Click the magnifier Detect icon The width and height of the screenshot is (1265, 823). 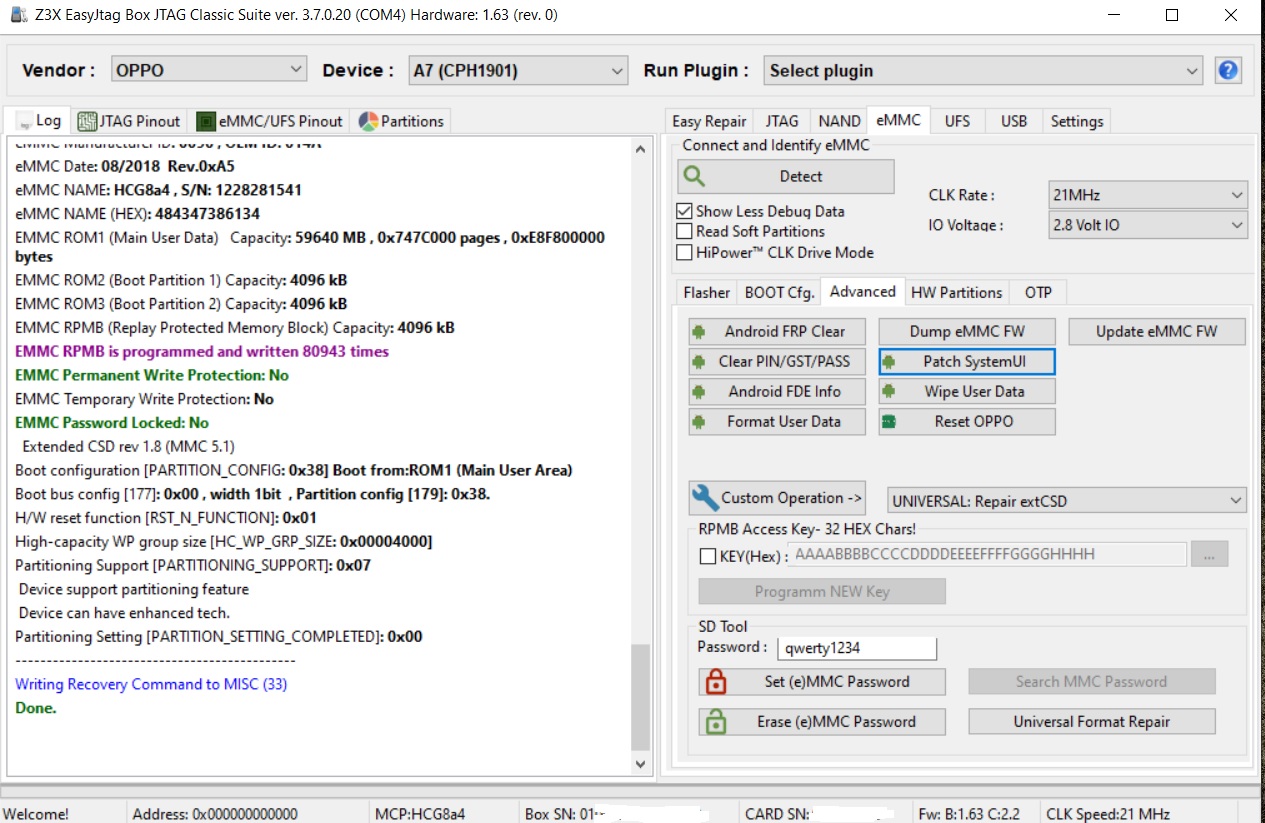694,177
